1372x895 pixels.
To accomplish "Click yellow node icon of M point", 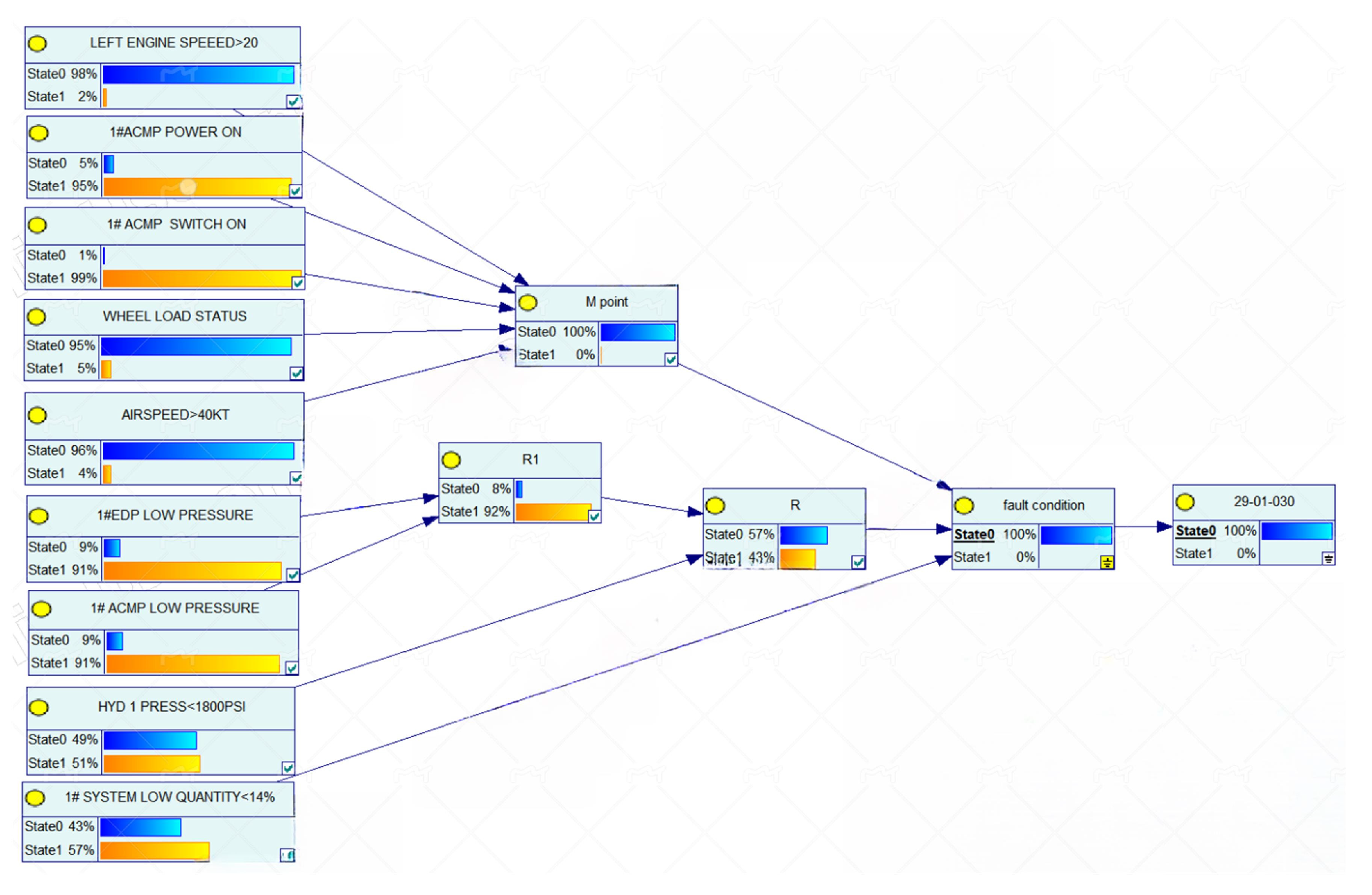I will (x=528, y=303).
